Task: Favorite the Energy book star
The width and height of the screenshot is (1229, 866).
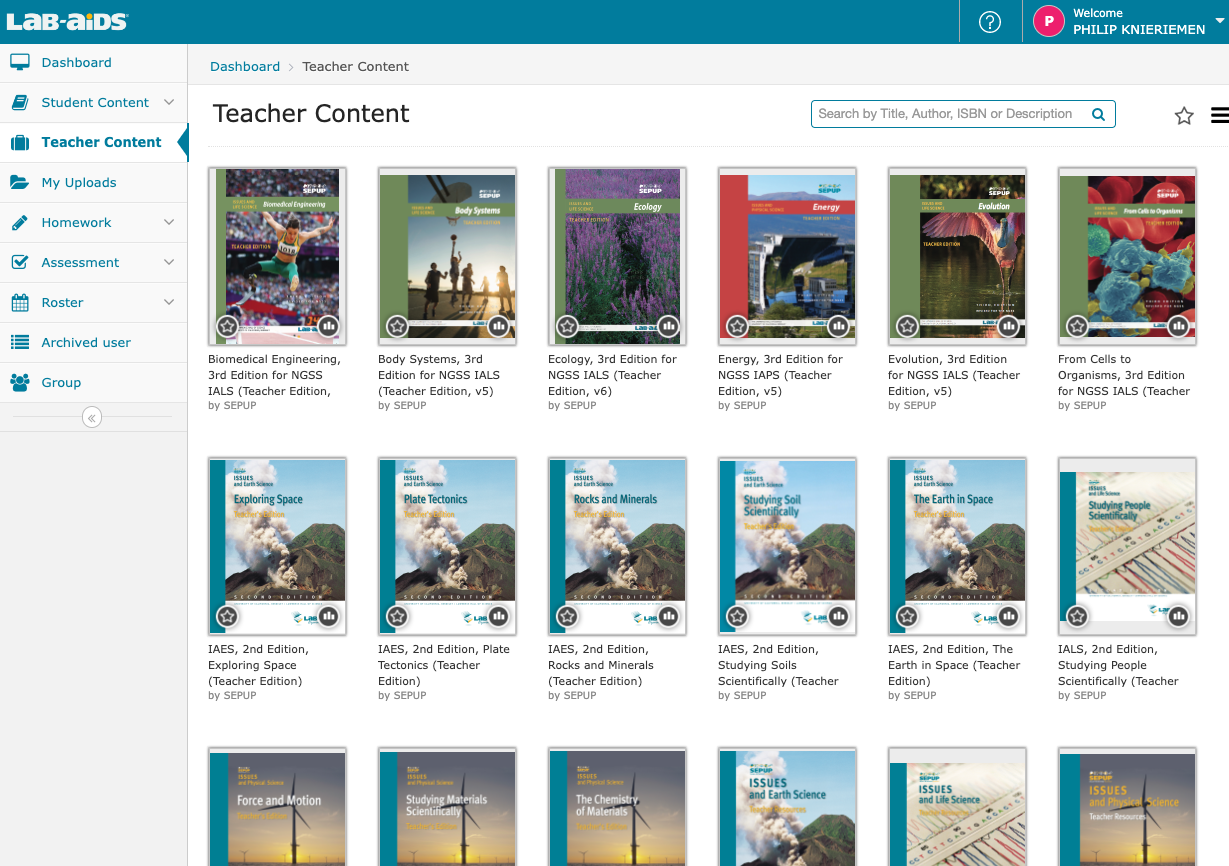Action: [737, 326]
